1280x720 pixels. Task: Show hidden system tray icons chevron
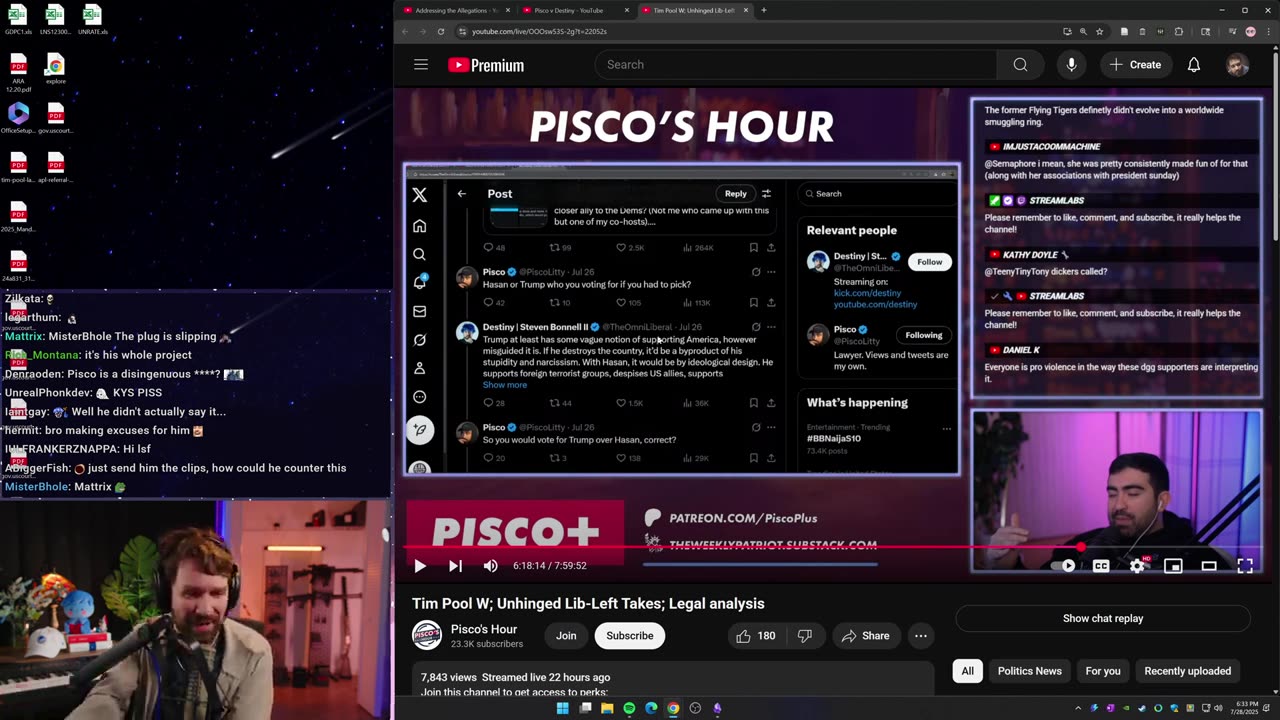coord(1078,708)
